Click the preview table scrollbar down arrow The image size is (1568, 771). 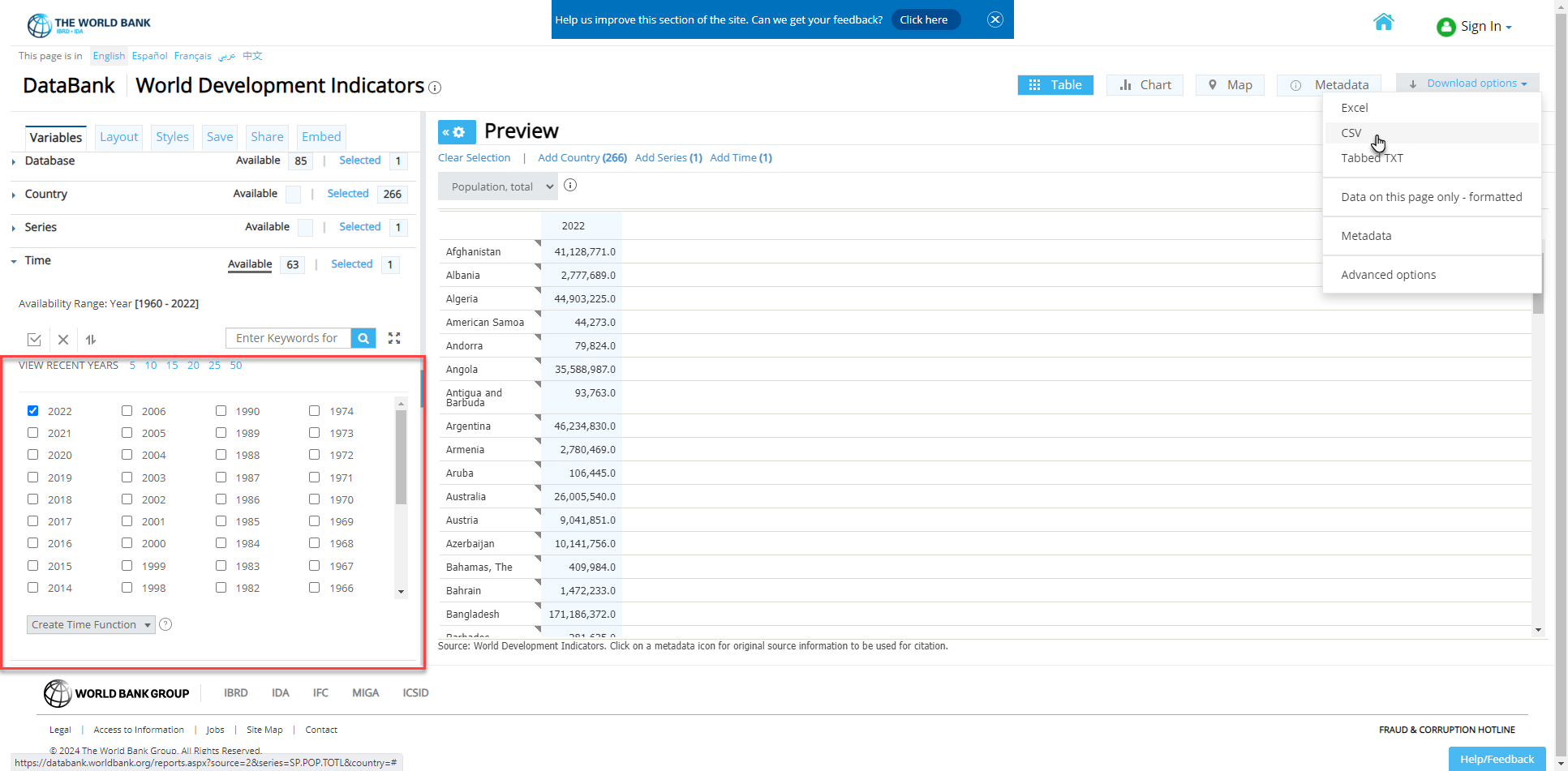click(x=1538, y=630)
